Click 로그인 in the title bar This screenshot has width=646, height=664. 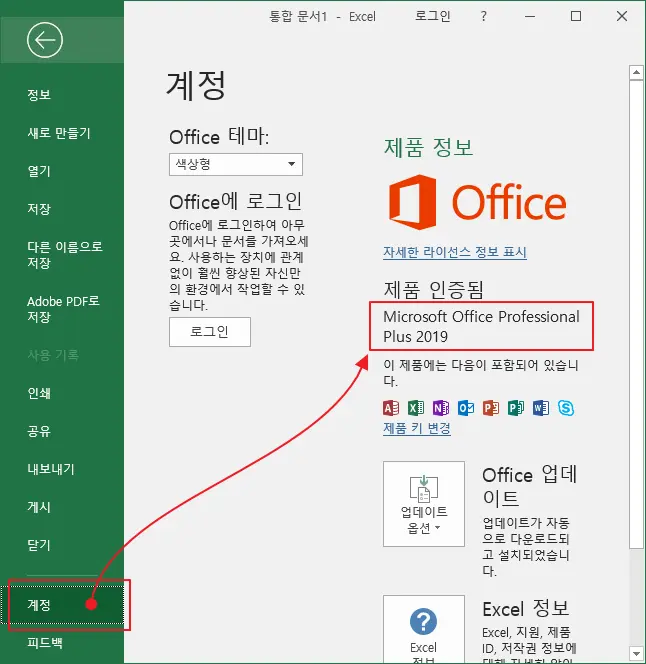point(432,16)
